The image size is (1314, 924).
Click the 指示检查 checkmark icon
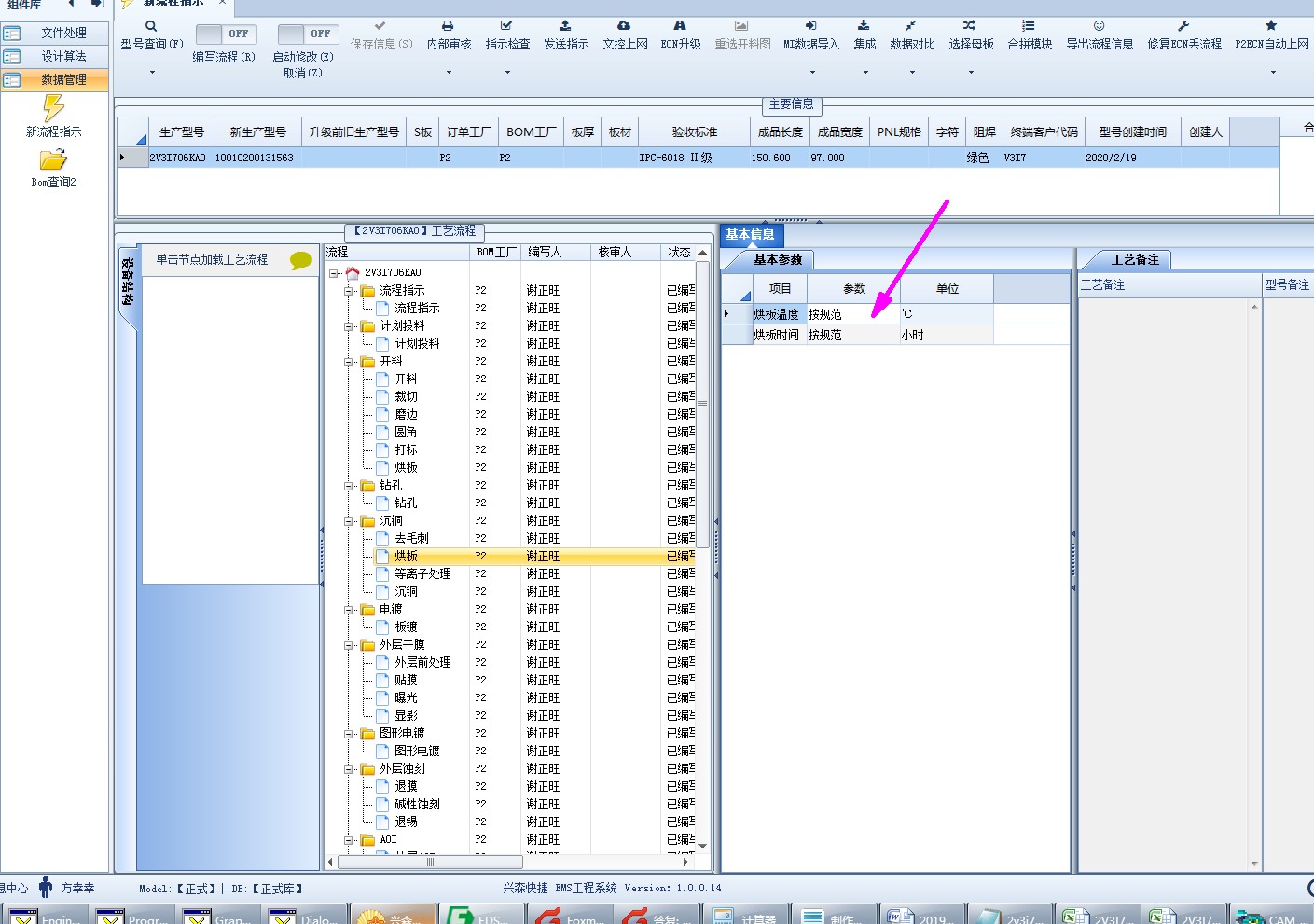pos(506,26)
